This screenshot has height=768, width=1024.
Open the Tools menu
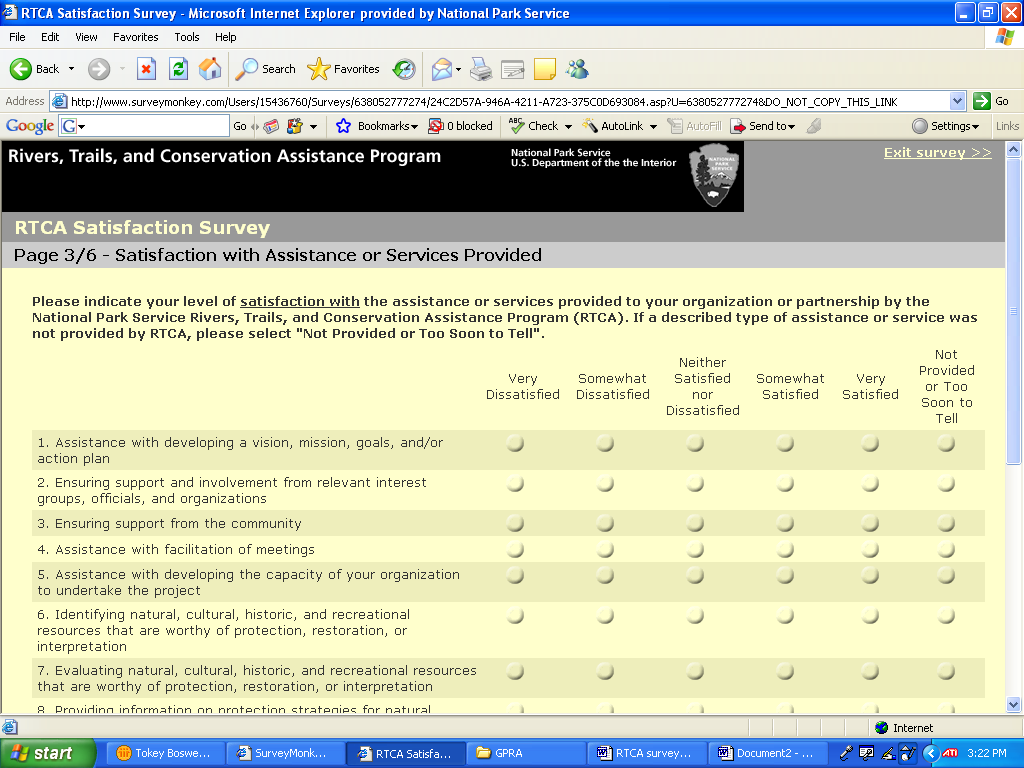tap(186, 37)
